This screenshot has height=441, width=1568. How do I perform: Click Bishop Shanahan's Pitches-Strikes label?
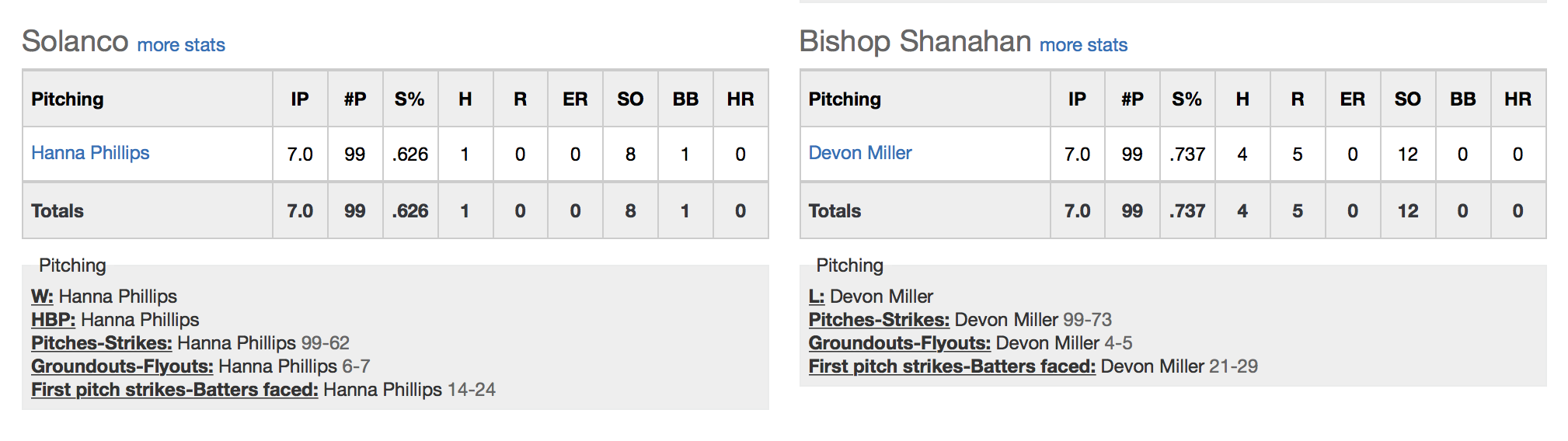(x=879, y=320)
